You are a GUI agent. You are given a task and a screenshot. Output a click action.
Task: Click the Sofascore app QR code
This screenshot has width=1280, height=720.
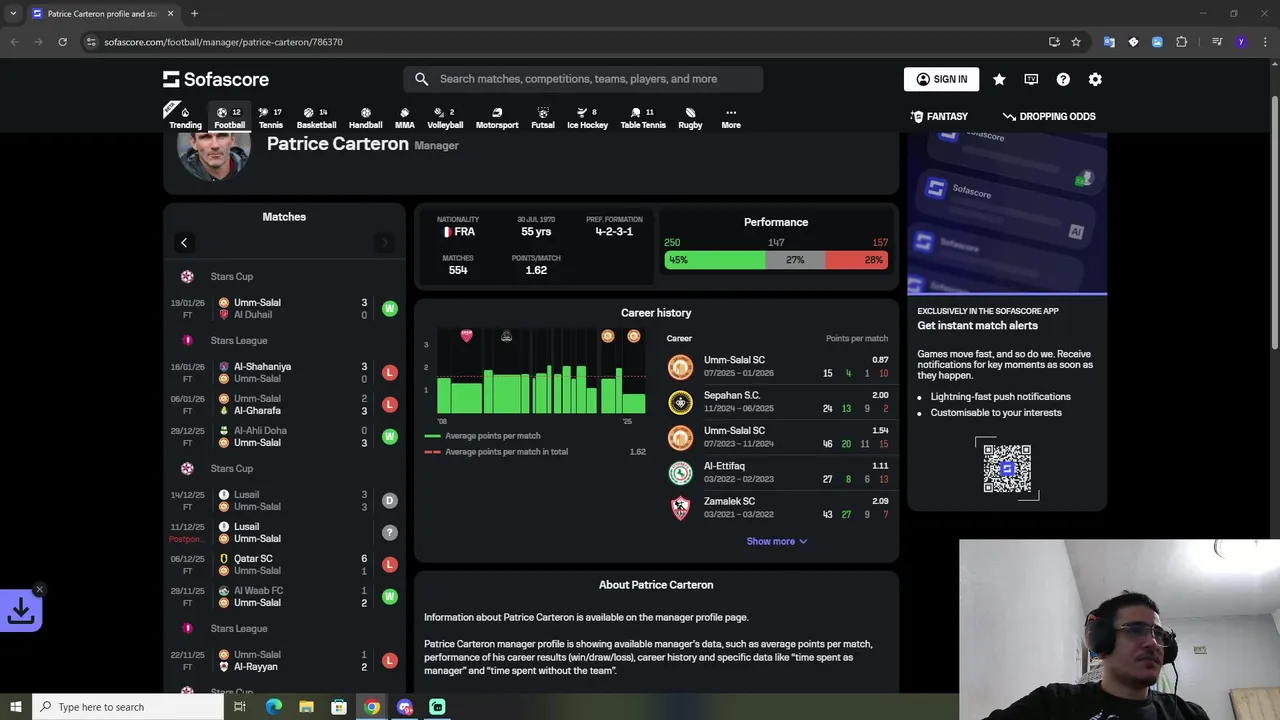pyautogui.click(x=1007, y=468)
